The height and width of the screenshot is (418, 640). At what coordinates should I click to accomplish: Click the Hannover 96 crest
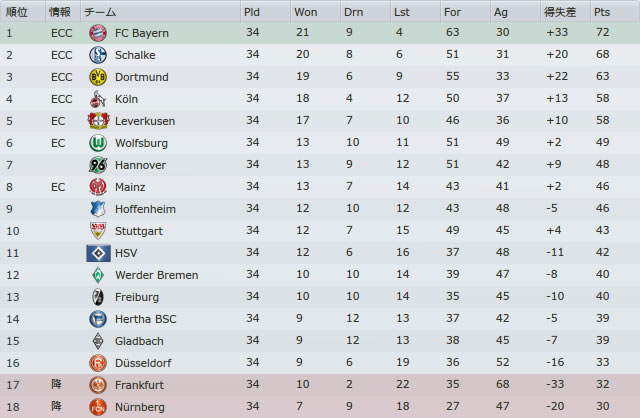coord(98,165)
